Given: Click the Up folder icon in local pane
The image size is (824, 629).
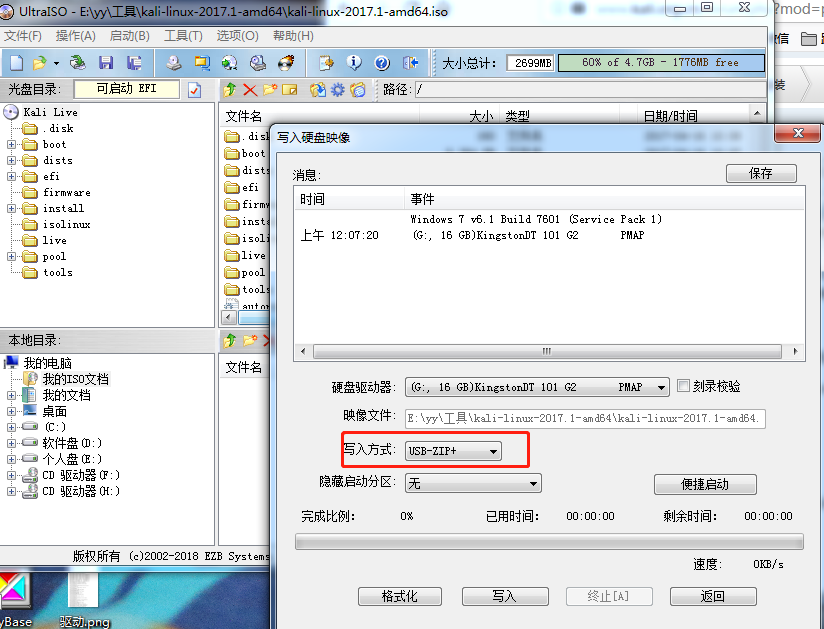Looking at the screenshot, I should [230, 341].
